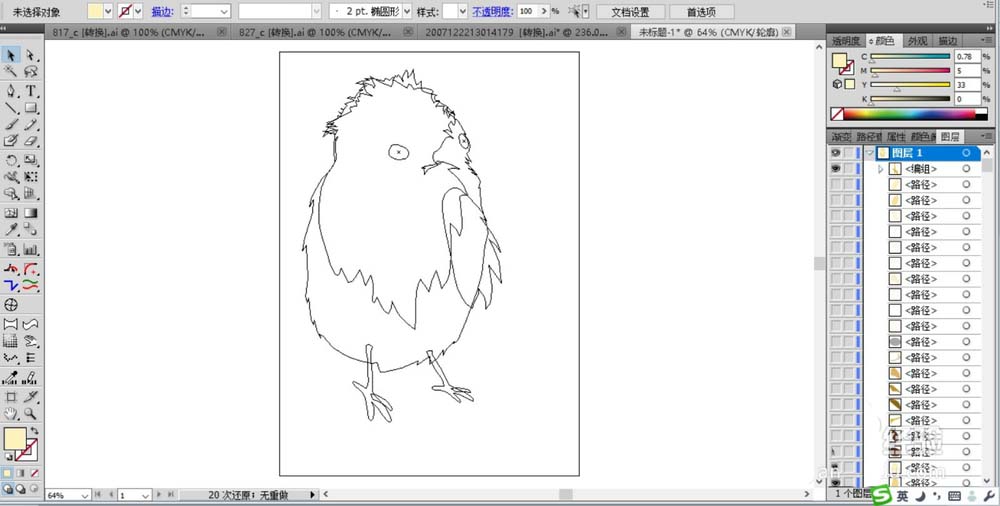
Task: Click target circle of 图层 1
Action: pyautogui.click(x=966, y=153)
